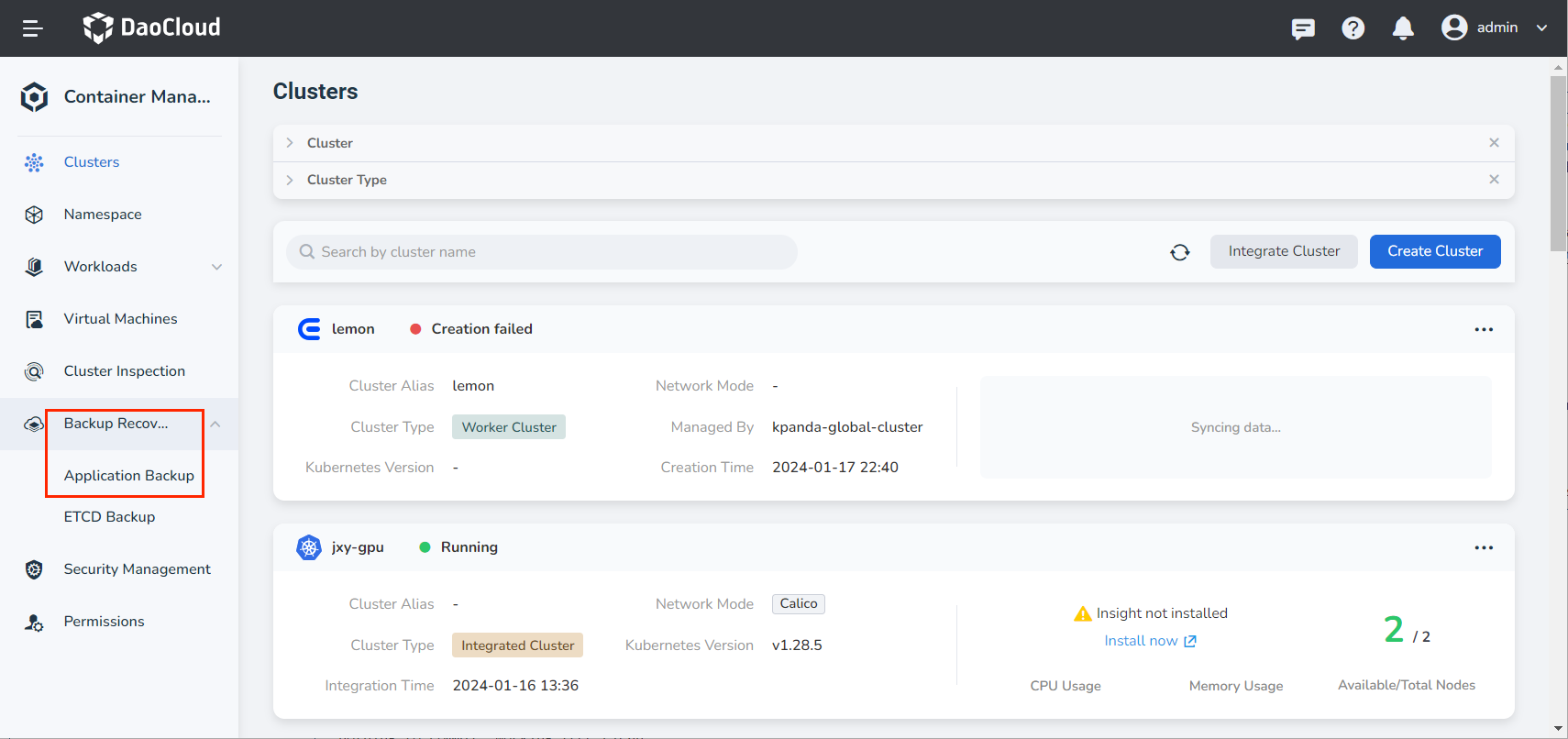Screen dimensions: 1568x739
Task: Expand the Workloads submenu
Action: [216, 267]
